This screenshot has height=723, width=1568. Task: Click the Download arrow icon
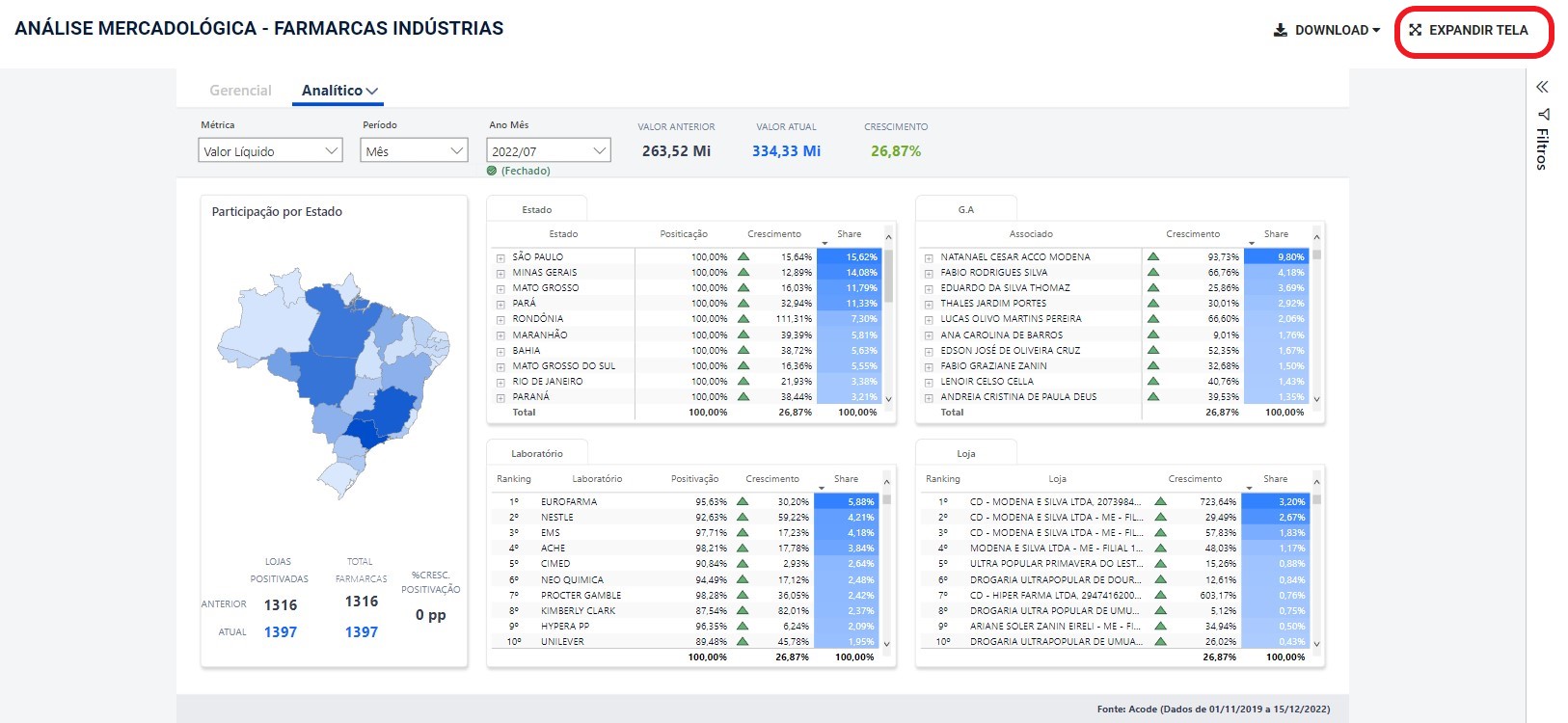(x=1281, y=30)
